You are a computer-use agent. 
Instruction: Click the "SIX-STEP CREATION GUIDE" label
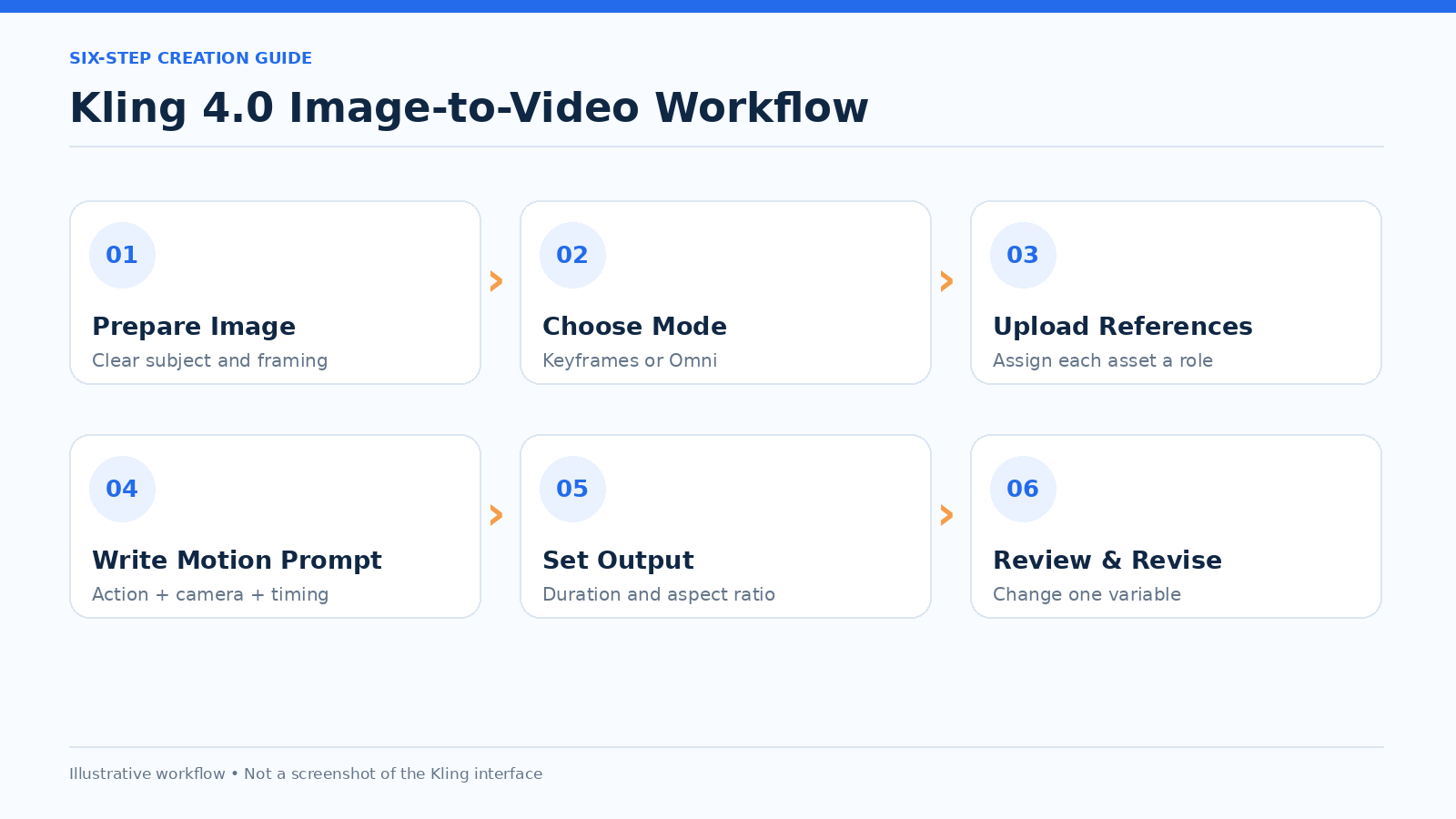tap(190, 58)
